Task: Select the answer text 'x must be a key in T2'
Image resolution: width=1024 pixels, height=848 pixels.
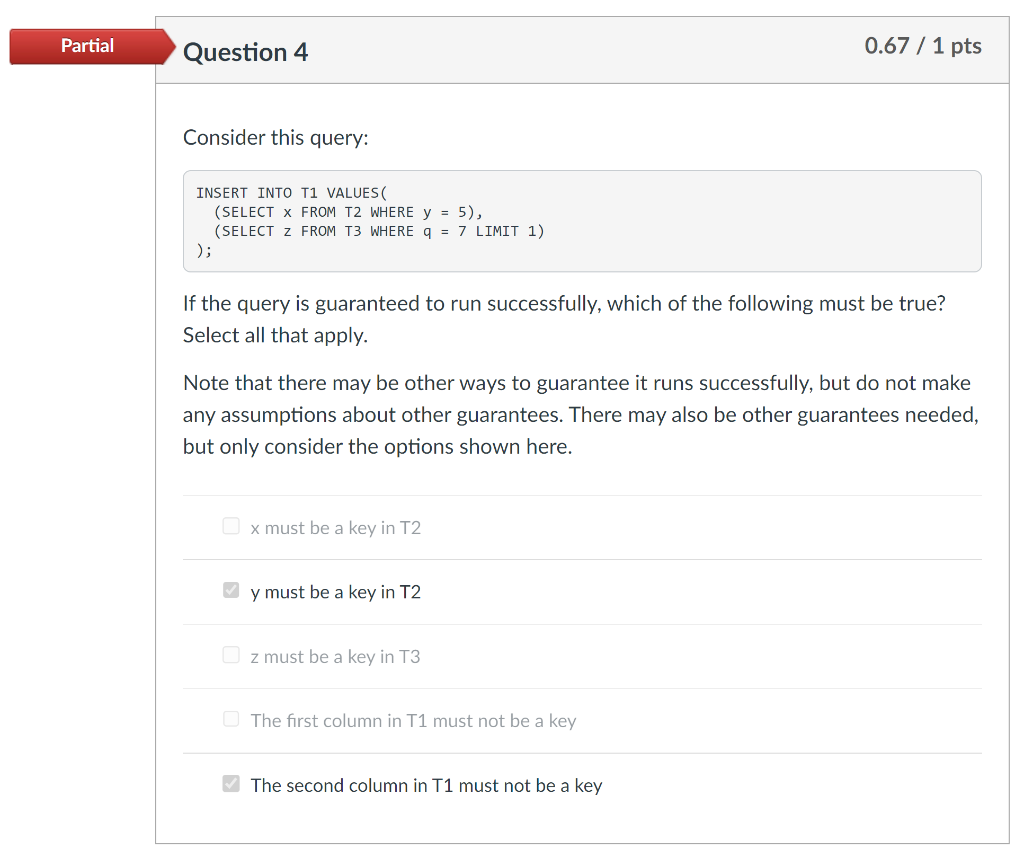Action: [336, 527]
